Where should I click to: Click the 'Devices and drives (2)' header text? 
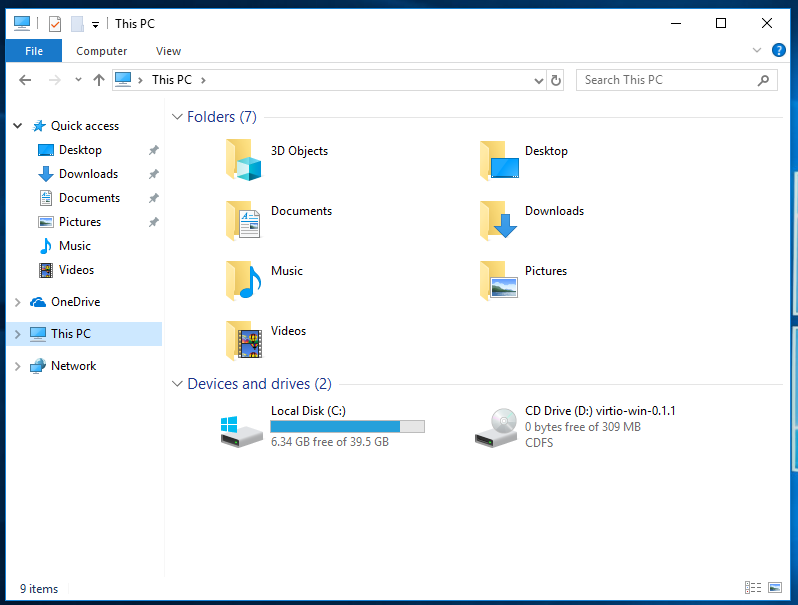click(260, 384)
